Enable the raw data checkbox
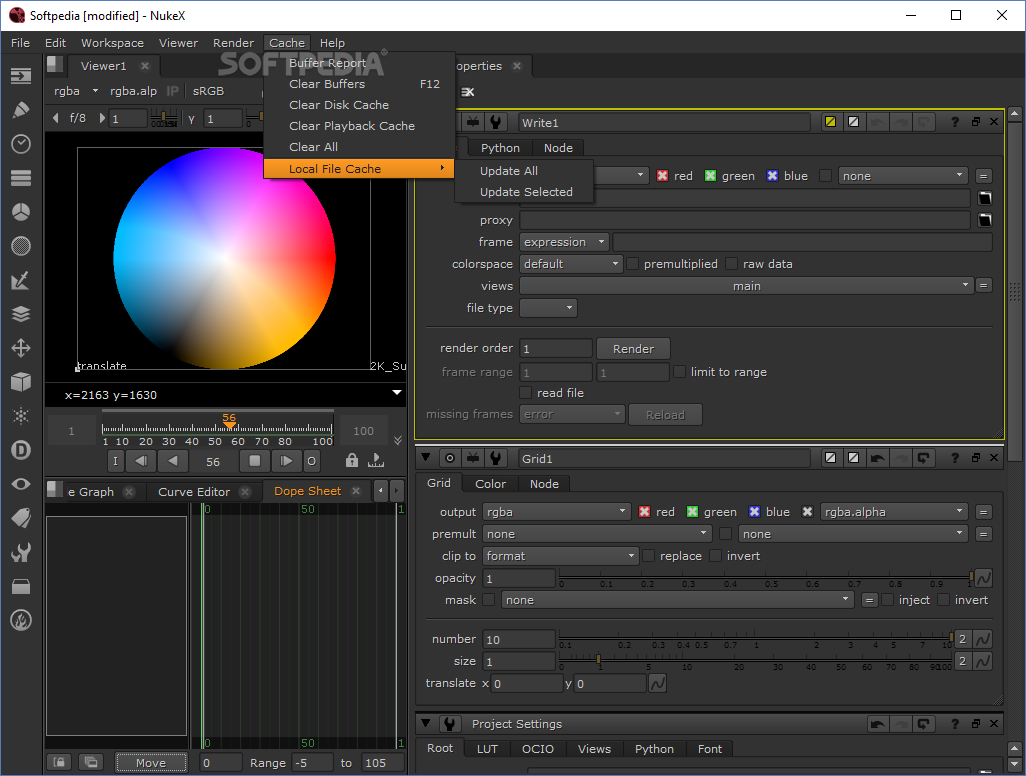The width and height of the screenshot is (1026, 776). click(x=732, y=264)
